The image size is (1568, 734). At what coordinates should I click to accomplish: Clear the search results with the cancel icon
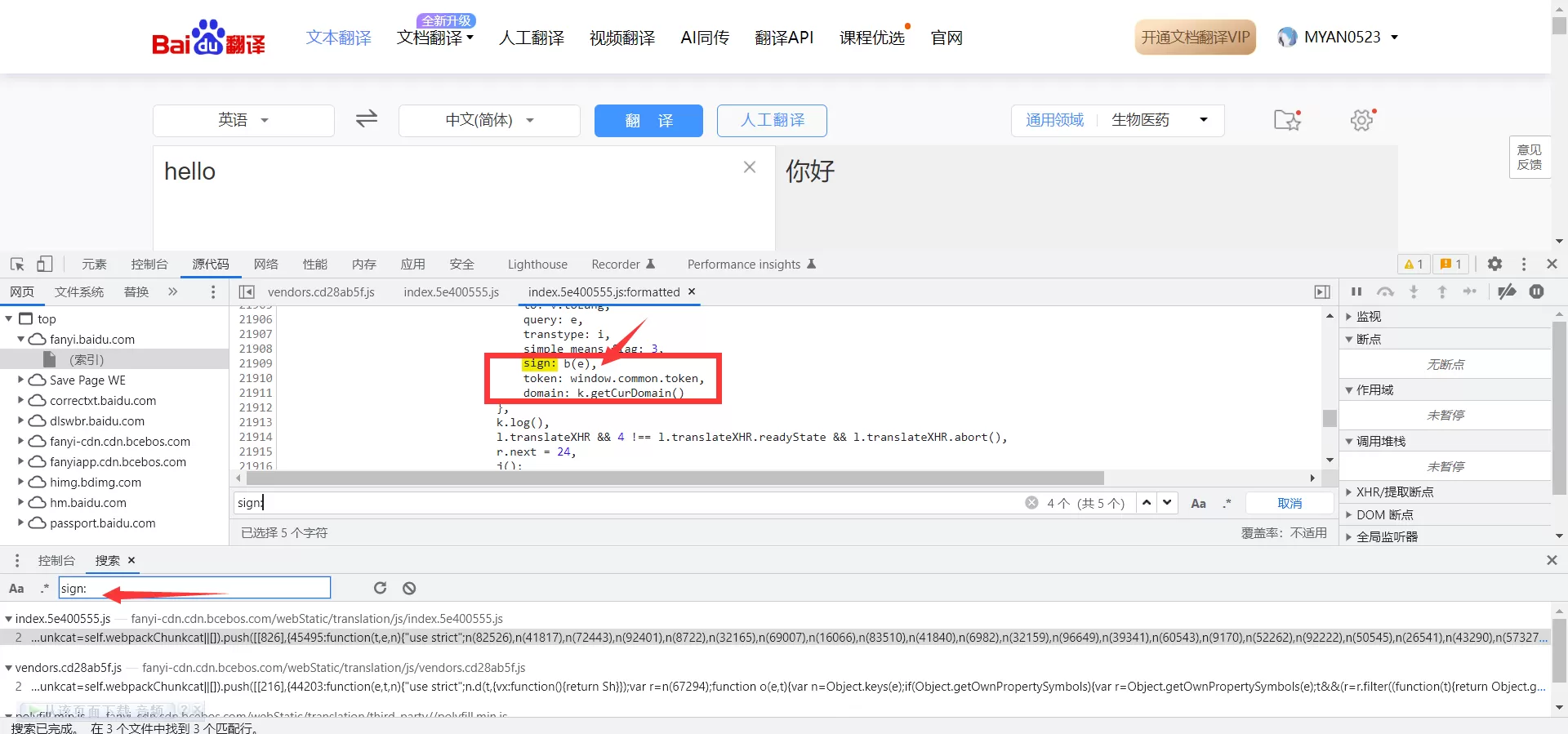[x=409, y=588]
